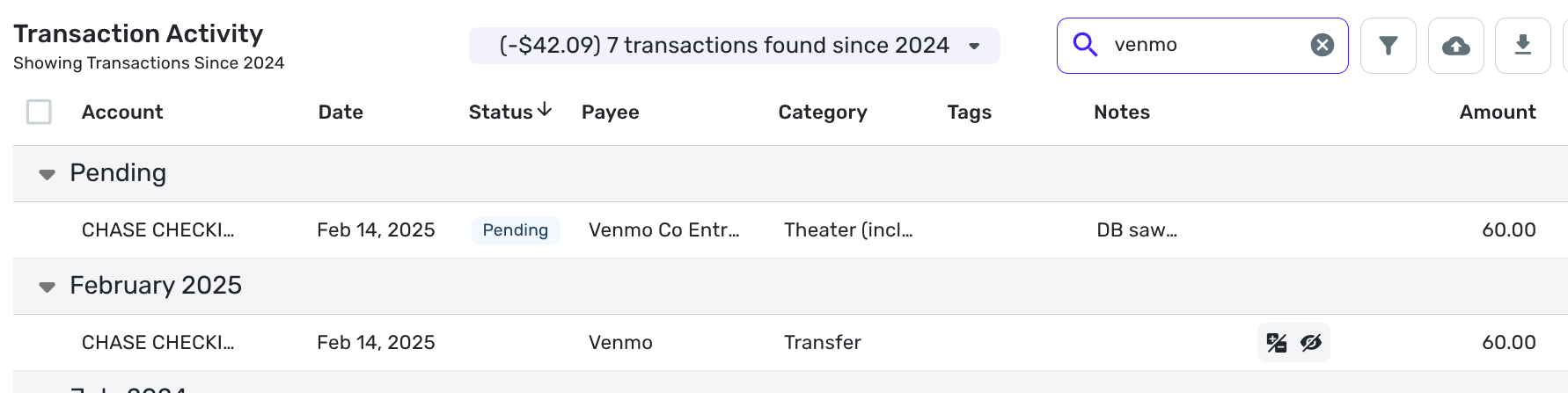Open the funnel filter options
1568x393 pixels.
coord(1388,46)
